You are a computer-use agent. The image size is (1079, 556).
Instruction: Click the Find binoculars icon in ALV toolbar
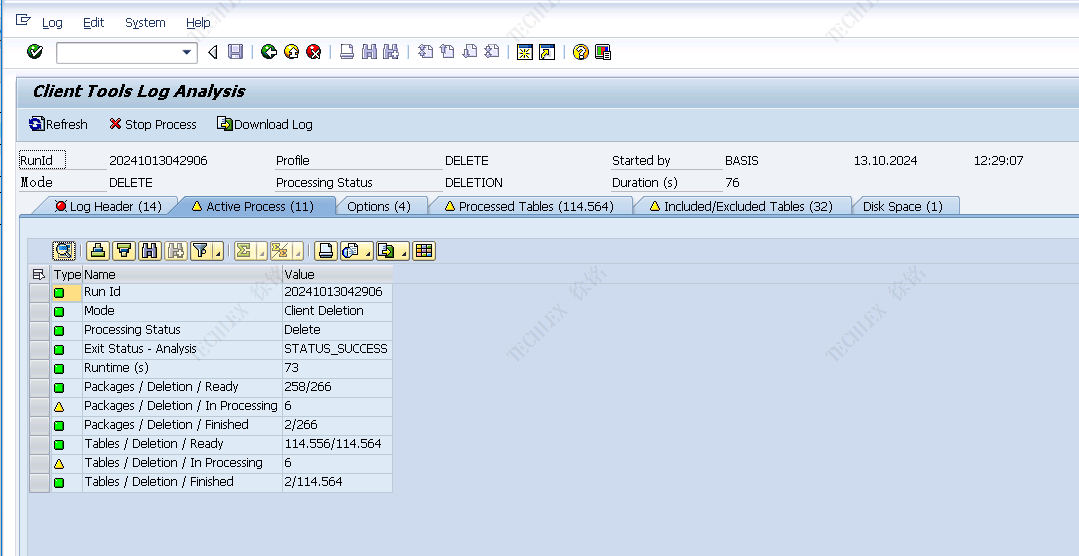point(150,251)
